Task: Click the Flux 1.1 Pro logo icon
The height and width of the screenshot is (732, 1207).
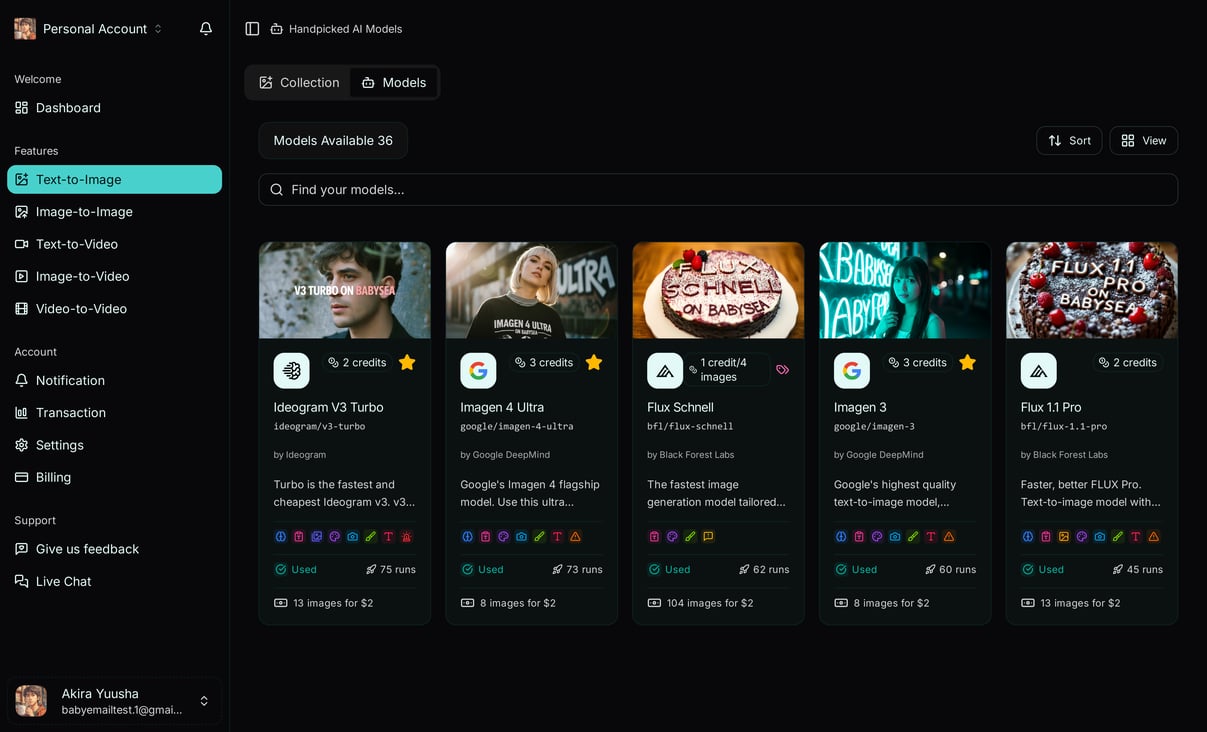Action: click(1038, 370)
